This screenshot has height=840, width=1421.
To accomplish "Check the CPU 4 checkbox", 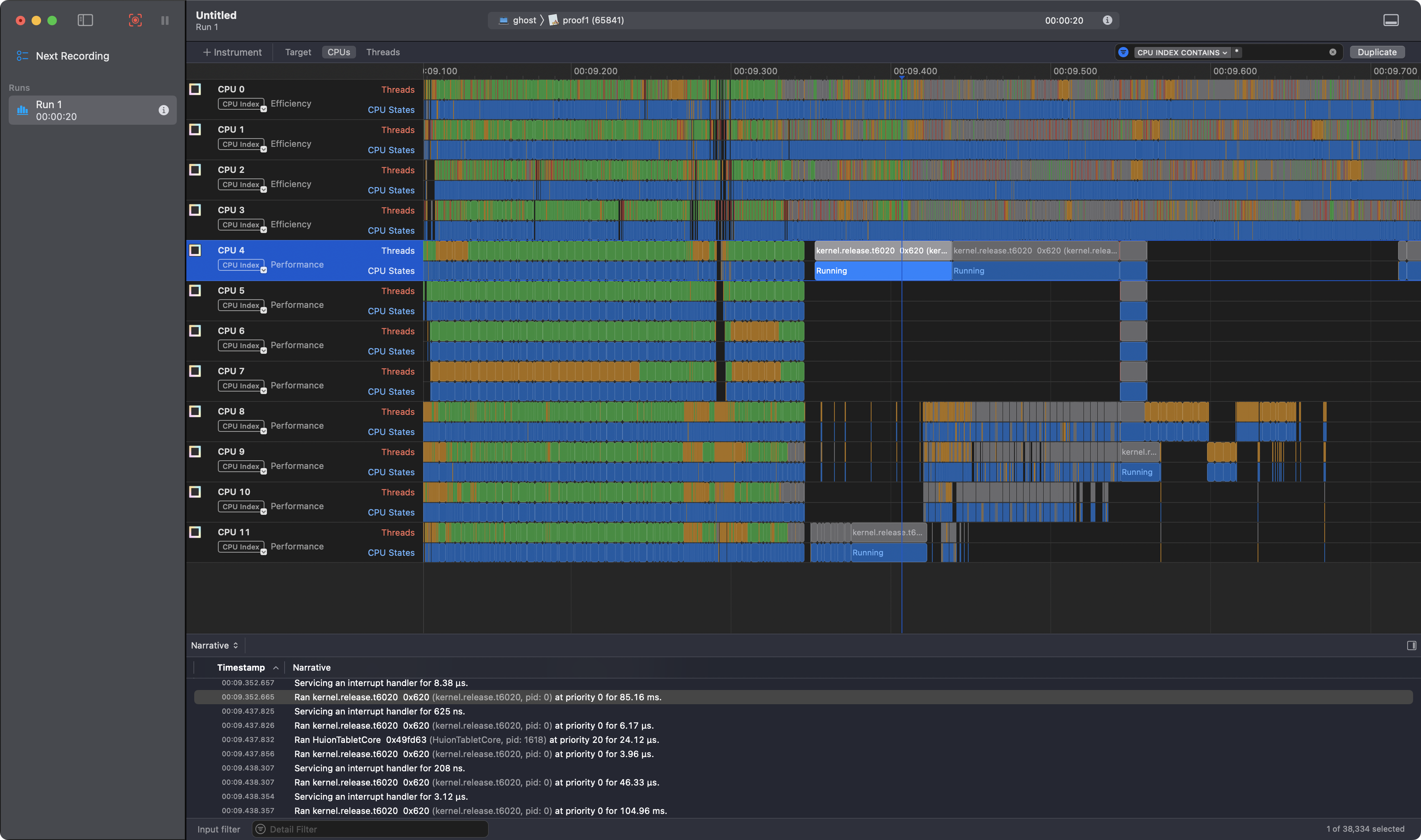I will (x=195, y=250).
